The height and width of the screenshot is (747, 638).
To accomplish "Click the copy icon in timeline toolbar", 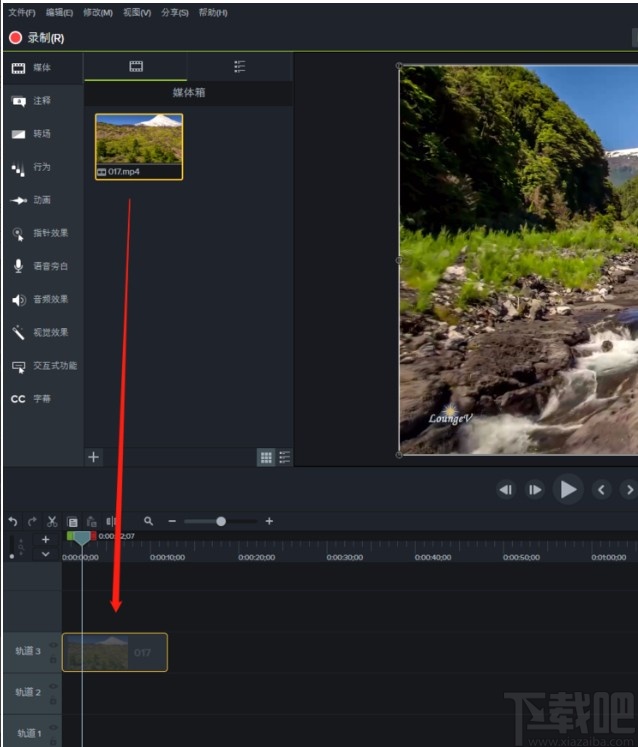I will tap(72, 522).
